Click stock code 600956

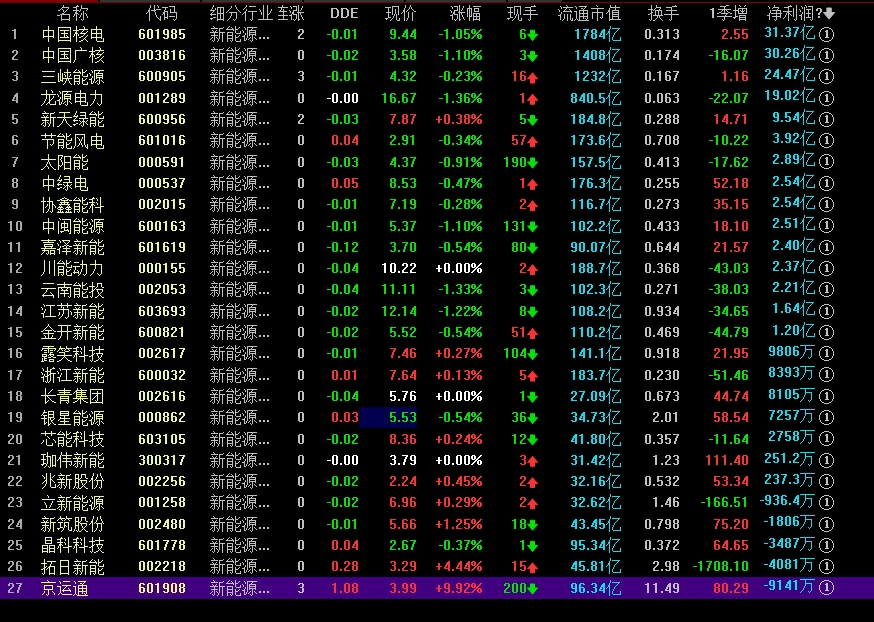point(162,120)
